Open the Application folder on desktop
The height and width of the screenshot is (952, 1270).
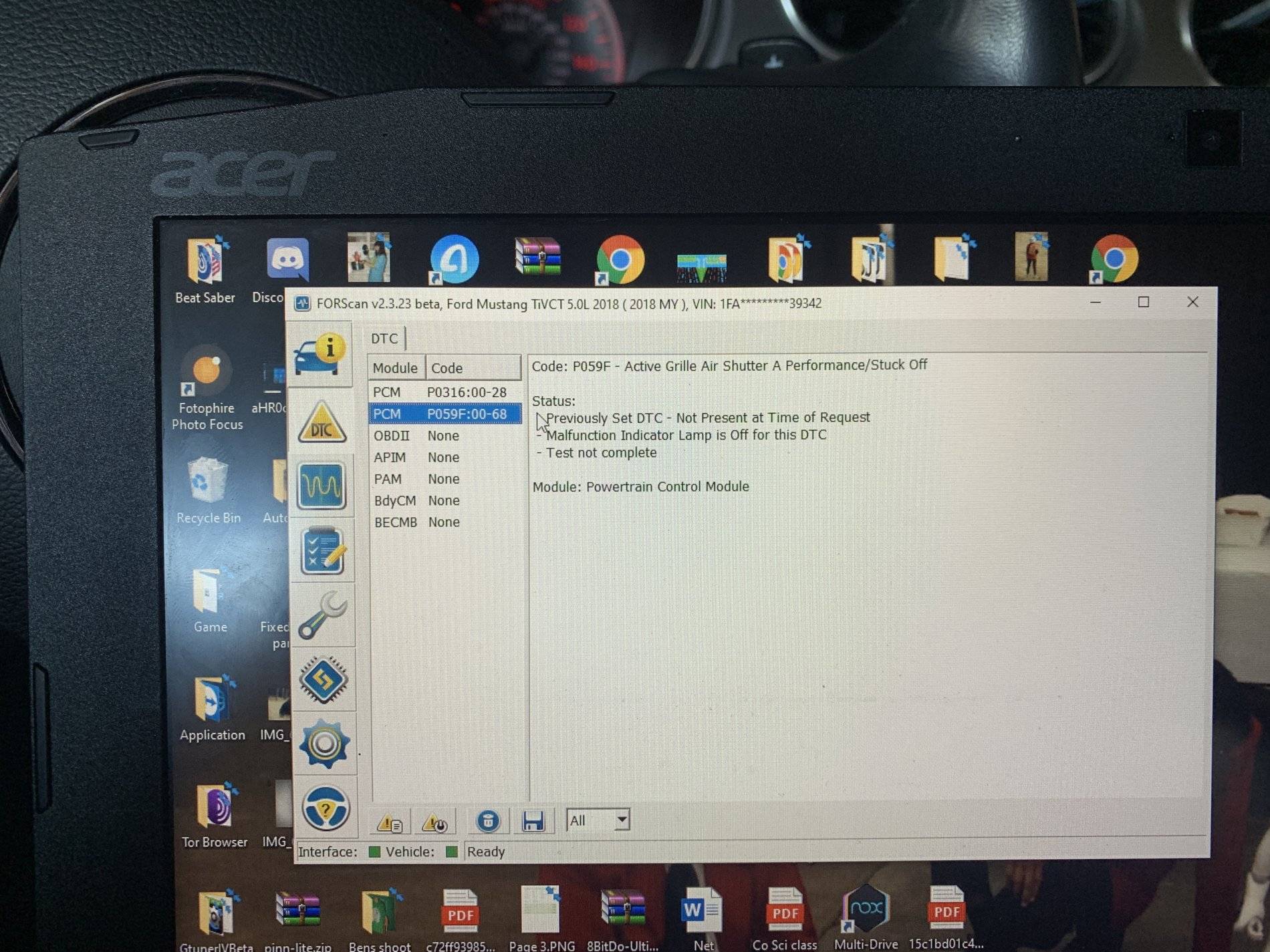[213, 708]
